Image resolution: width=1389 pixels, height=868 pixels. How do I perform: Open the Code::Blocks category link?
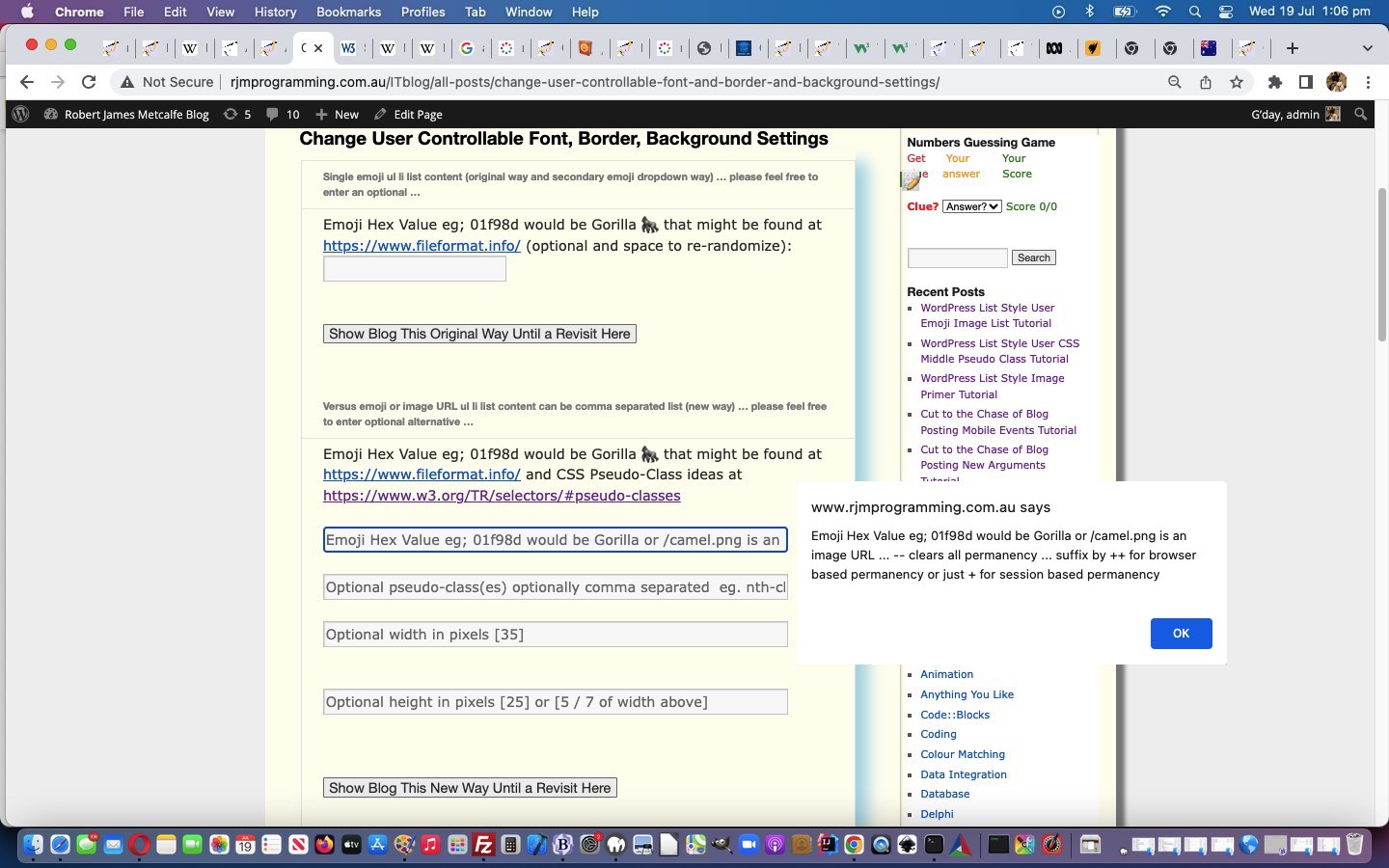pyautogui.click(x=955, y=715)
